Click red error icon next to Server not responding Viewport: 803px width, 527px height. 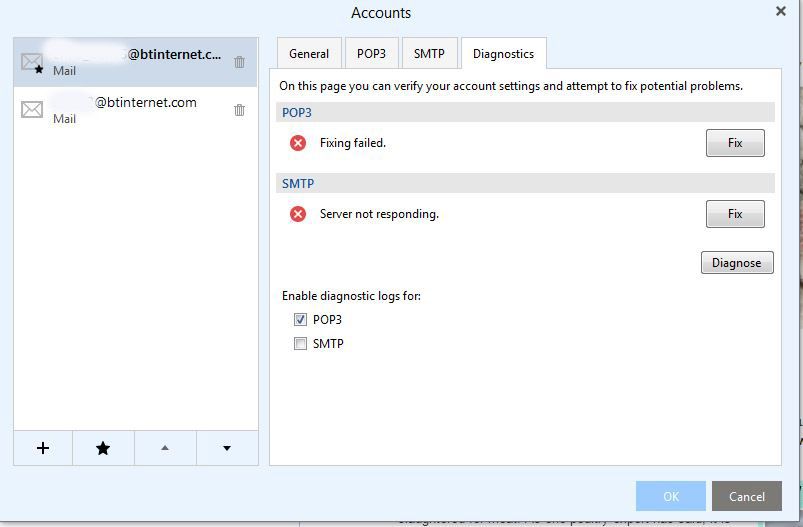click(298, 214)
